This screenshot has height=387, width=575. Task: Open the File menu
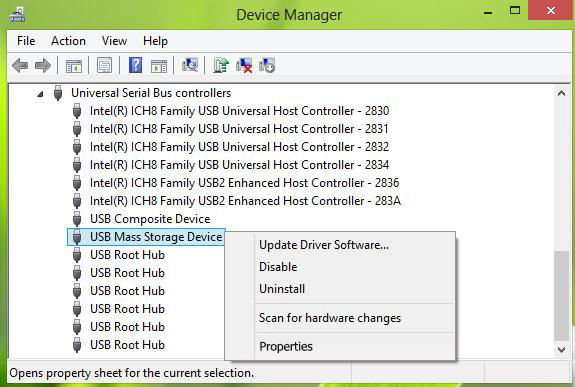point(26,41)
